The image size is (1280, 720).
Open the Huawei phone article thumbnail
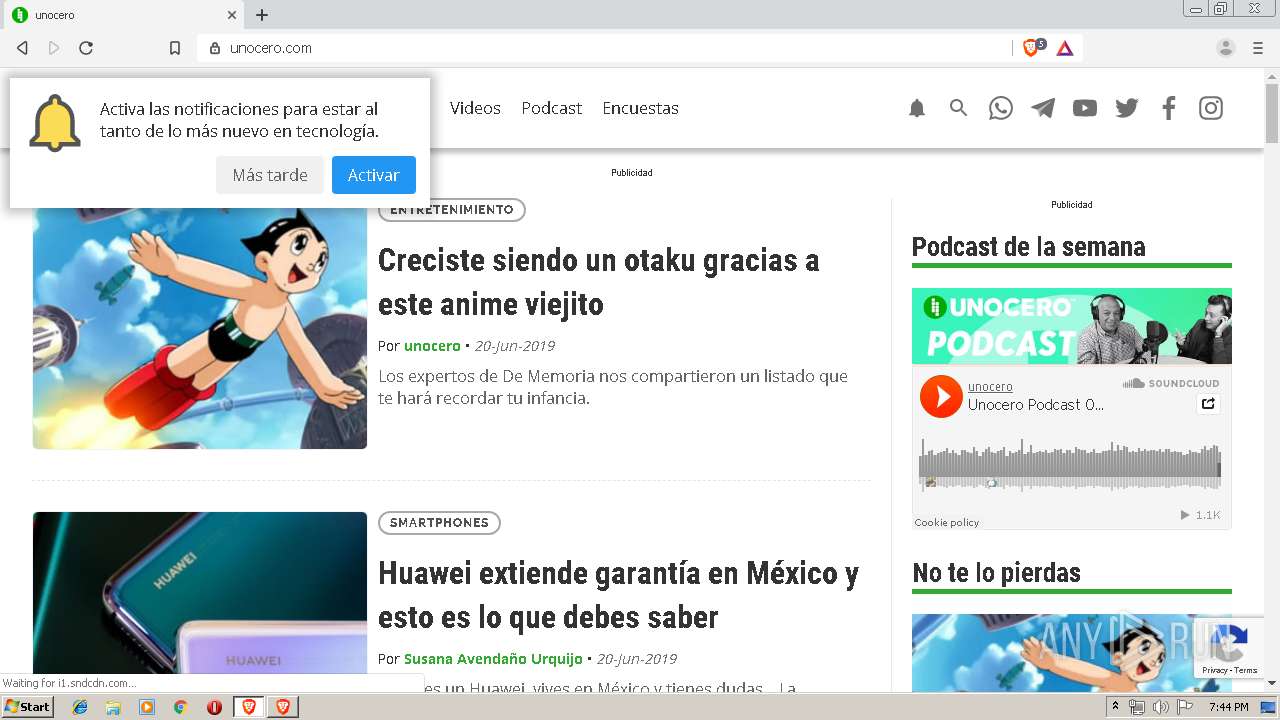click(x=200, y=601)
